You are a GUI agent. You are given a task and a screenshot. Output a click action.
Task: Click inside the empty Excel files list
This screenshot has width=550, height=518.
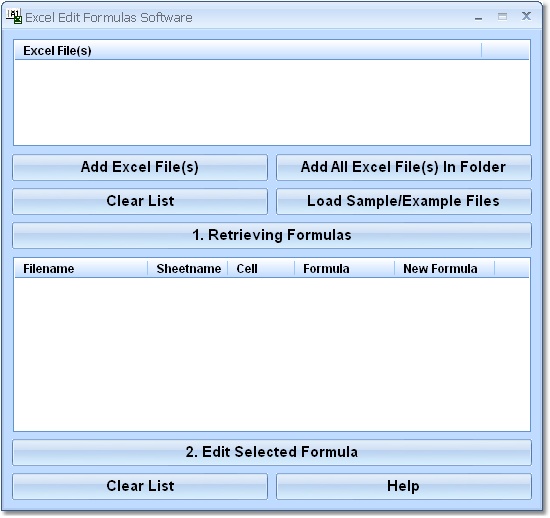pos(272,102)
